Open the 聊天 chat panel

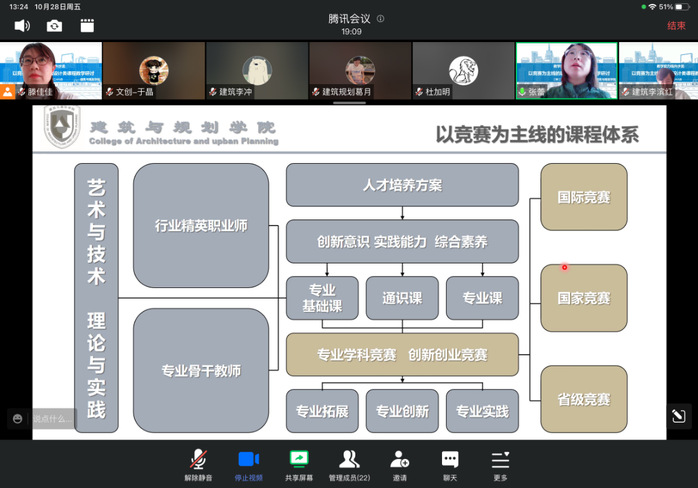click(x=450, y=464)
